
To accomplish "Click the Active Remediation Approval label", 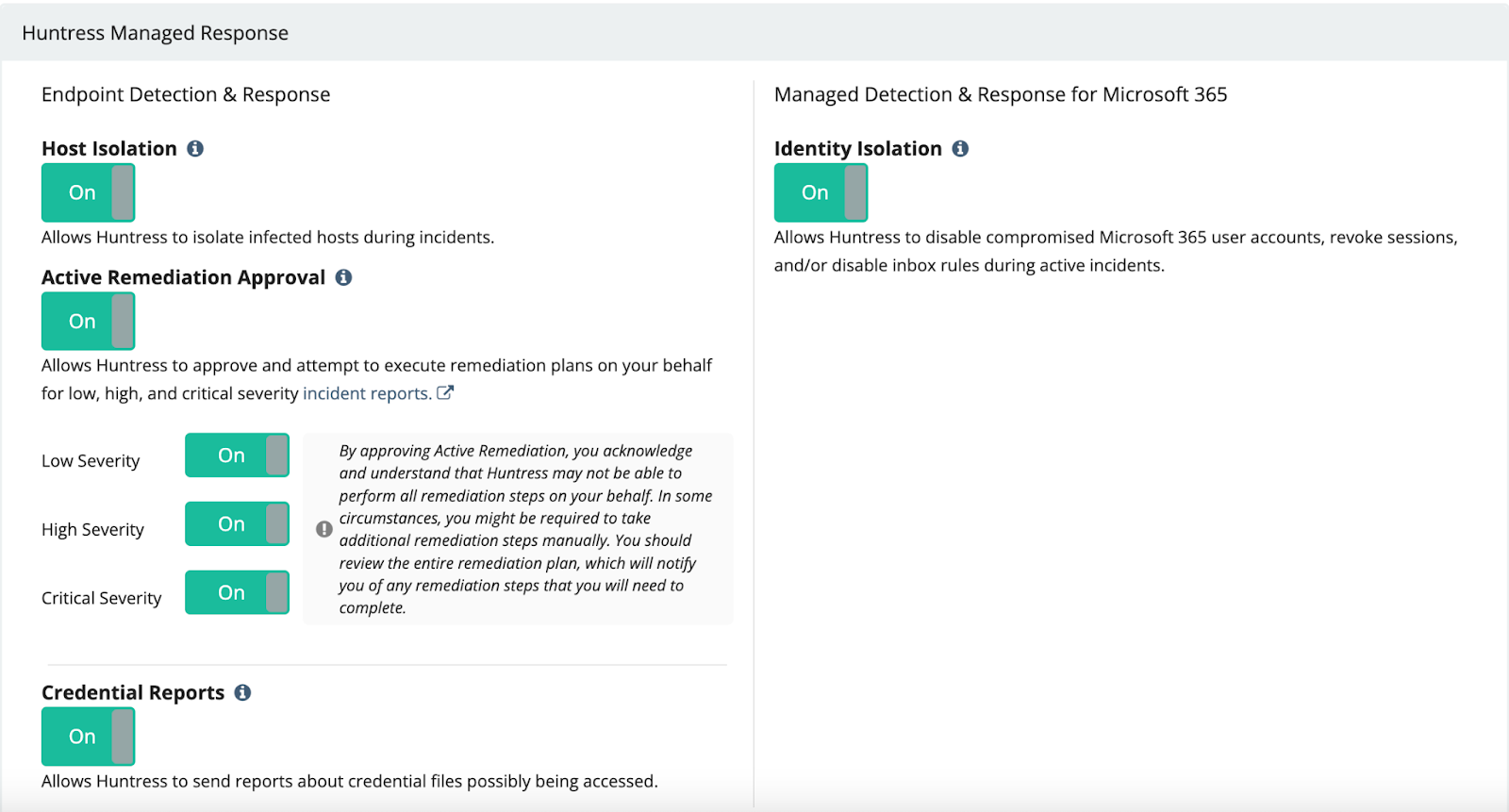I will (x=183, y=277).
